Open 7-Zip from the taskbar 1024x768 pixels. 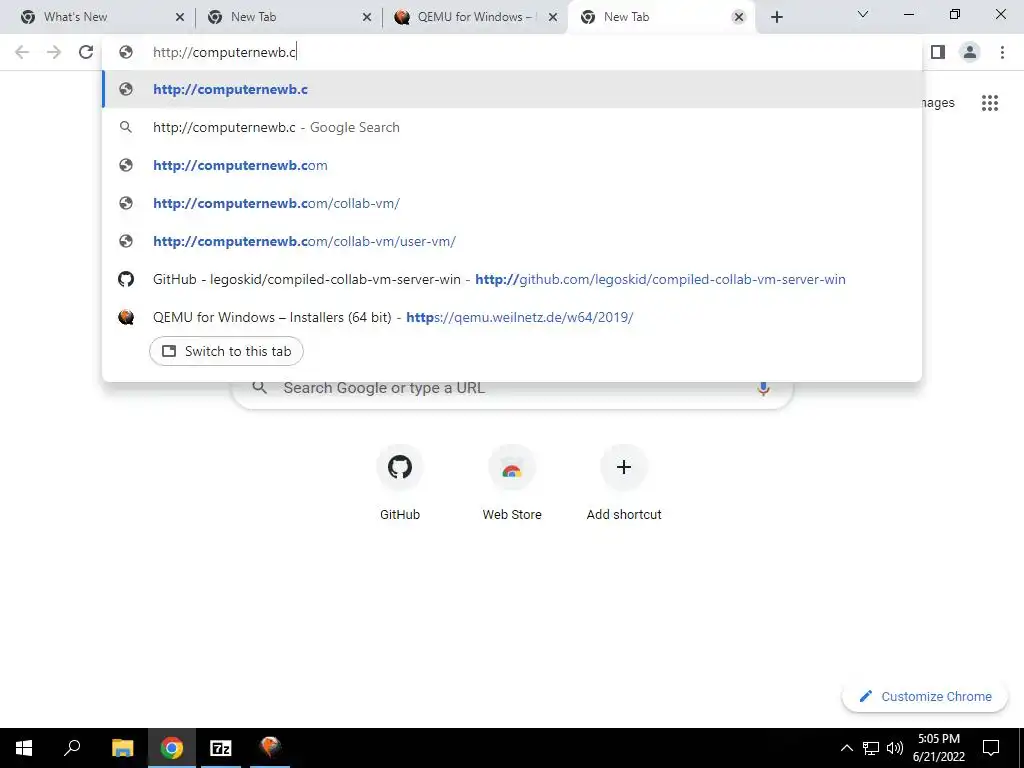(x=221, y=748)
